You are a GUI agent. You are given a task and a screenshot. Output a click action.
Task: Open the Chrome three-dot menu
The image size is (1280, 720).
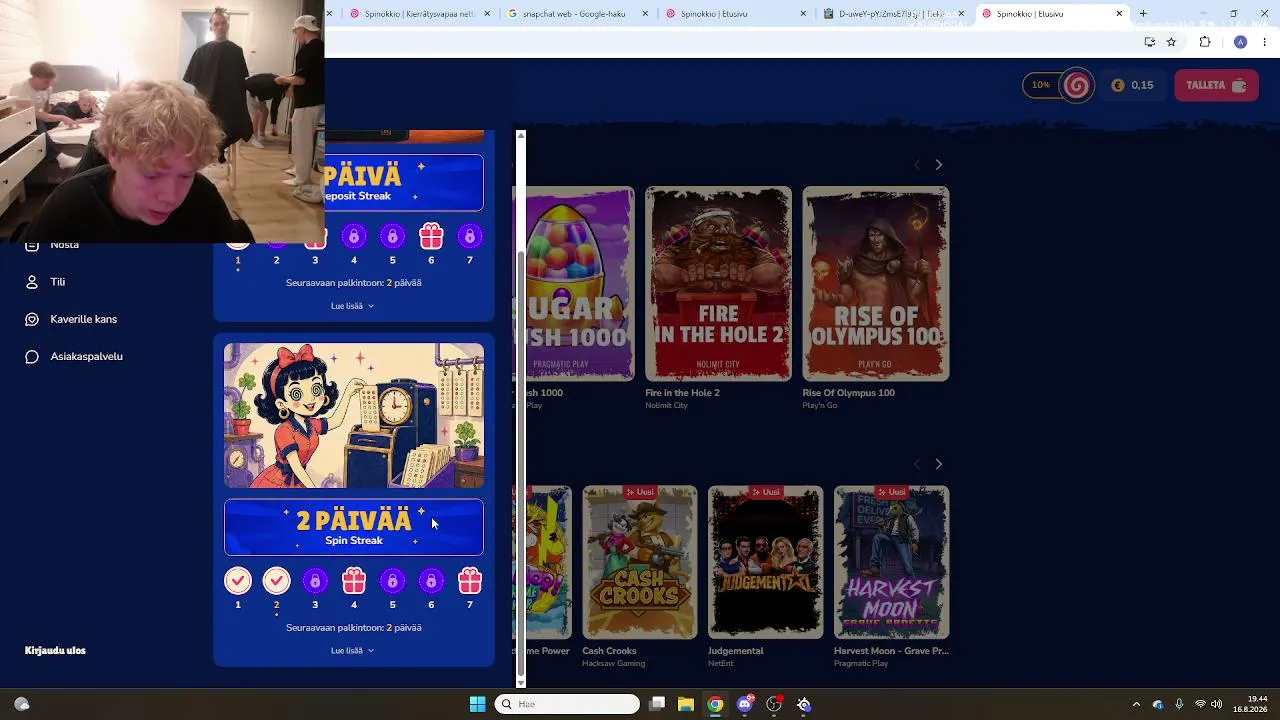1265,42
